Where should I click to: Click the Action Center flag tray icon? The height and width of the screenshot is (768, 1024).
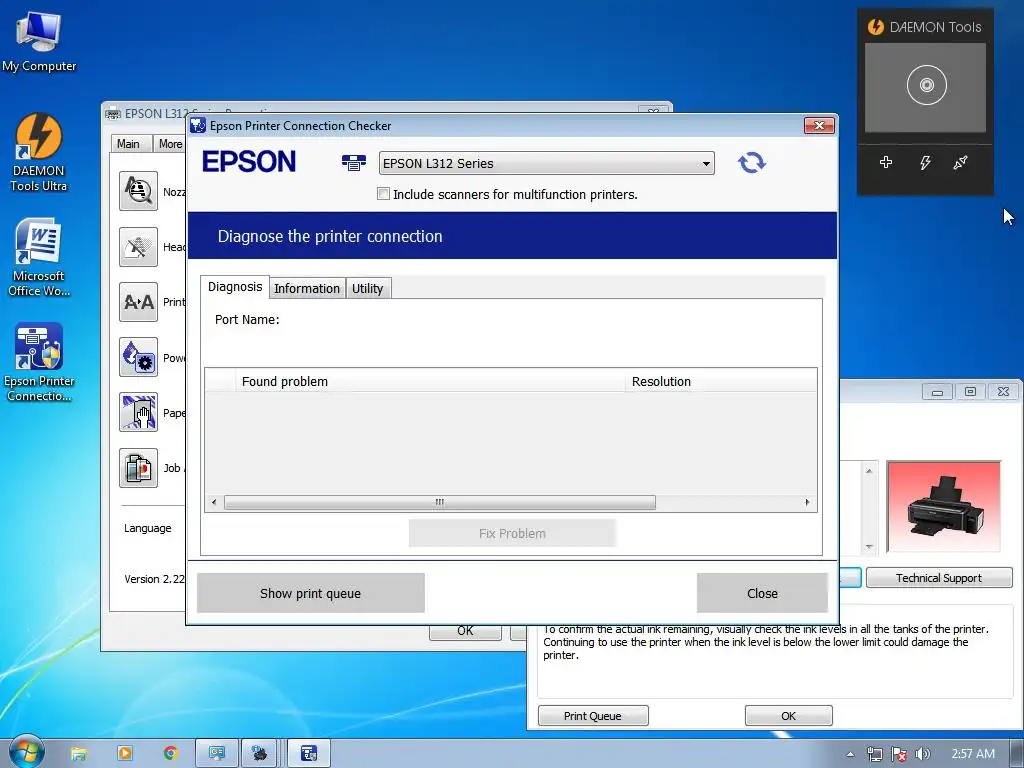pos(899,754)
